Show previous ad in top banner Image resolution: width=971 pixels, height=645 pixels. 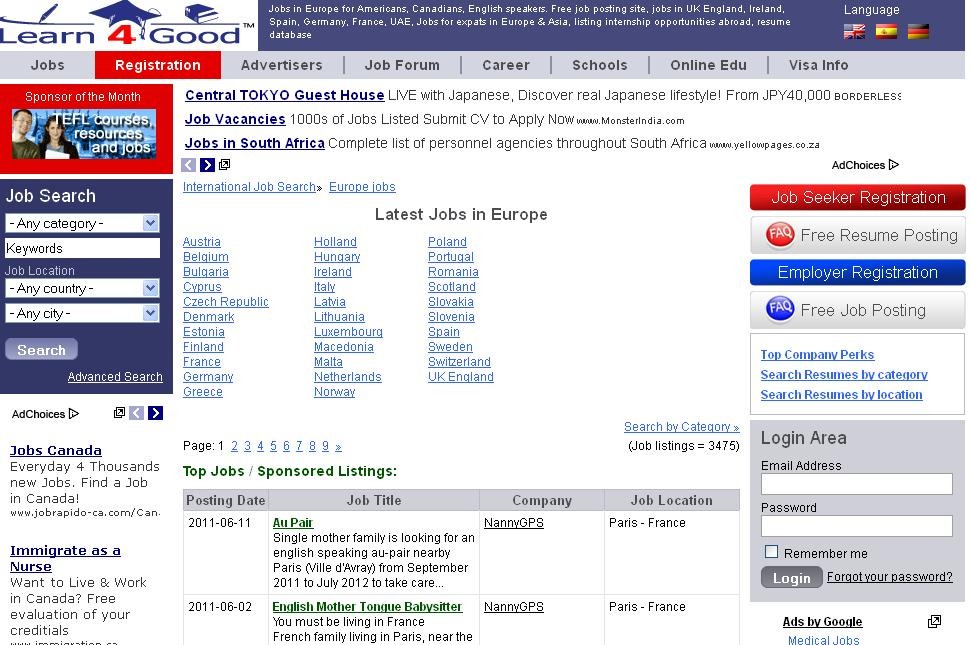189,165
